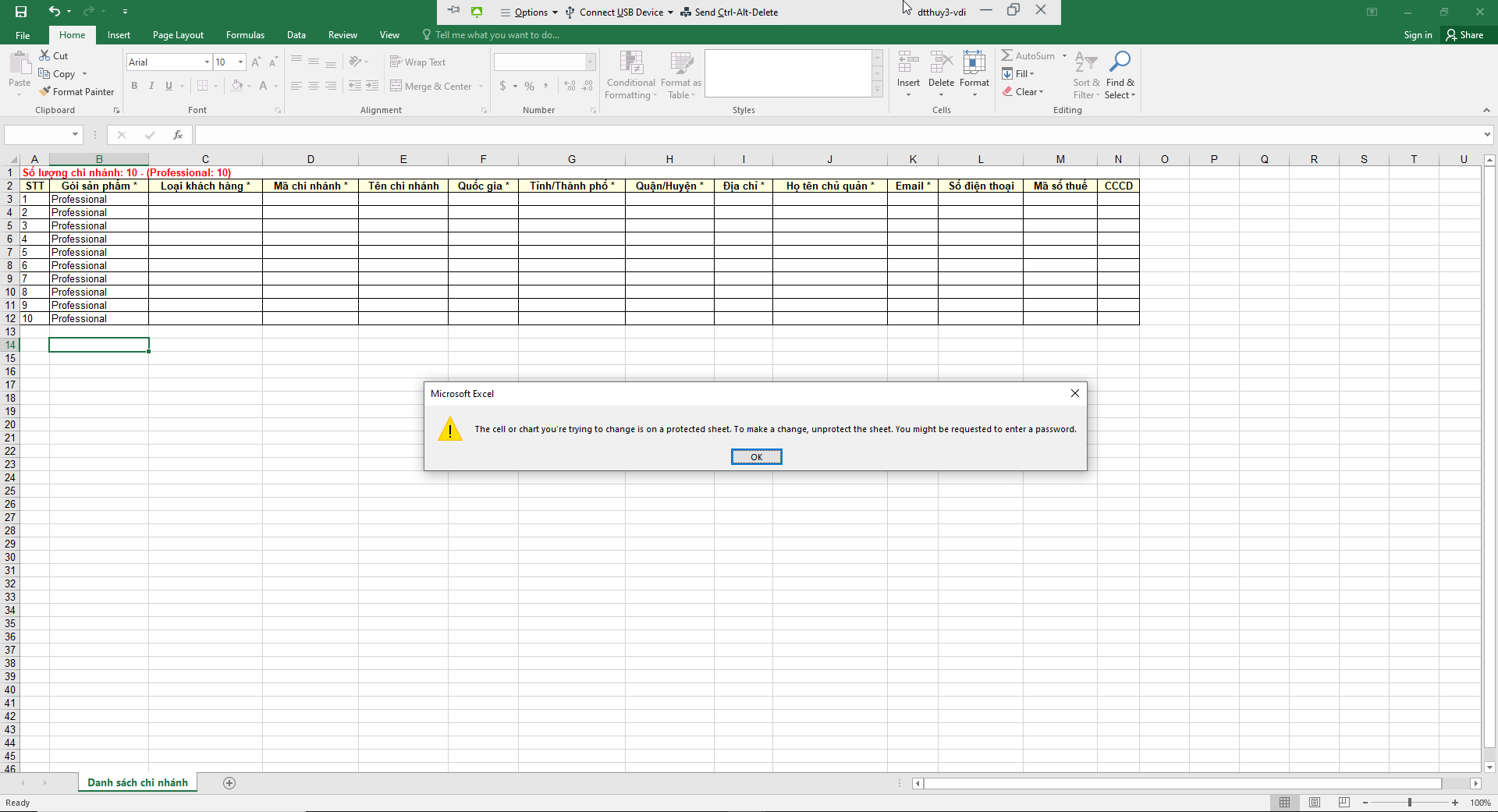Screen dimensions: 1498x812
Task: Open Fill dropdown in Editing group
Action: pyautogui.click(x=1019, y=74)
